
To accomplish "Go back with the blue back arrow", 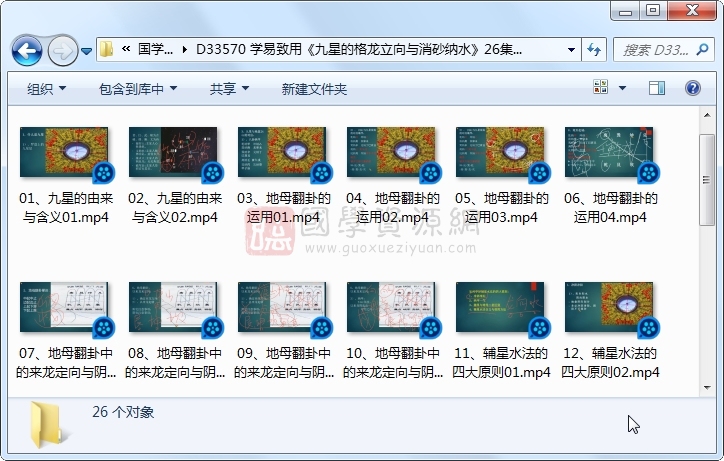I will (27, 50).
